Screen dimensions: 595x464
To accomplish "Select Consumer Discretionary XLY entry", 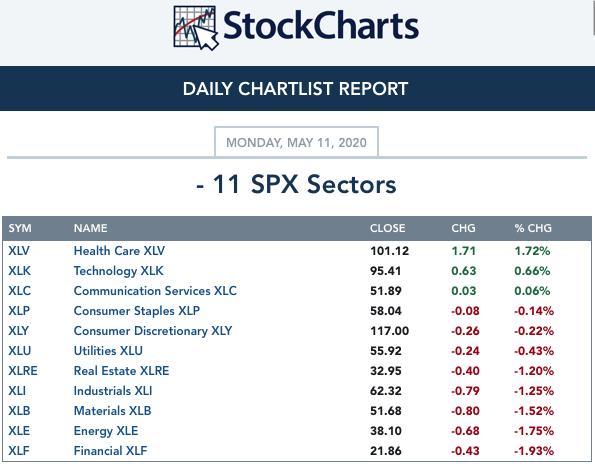I will click(153, 331).
